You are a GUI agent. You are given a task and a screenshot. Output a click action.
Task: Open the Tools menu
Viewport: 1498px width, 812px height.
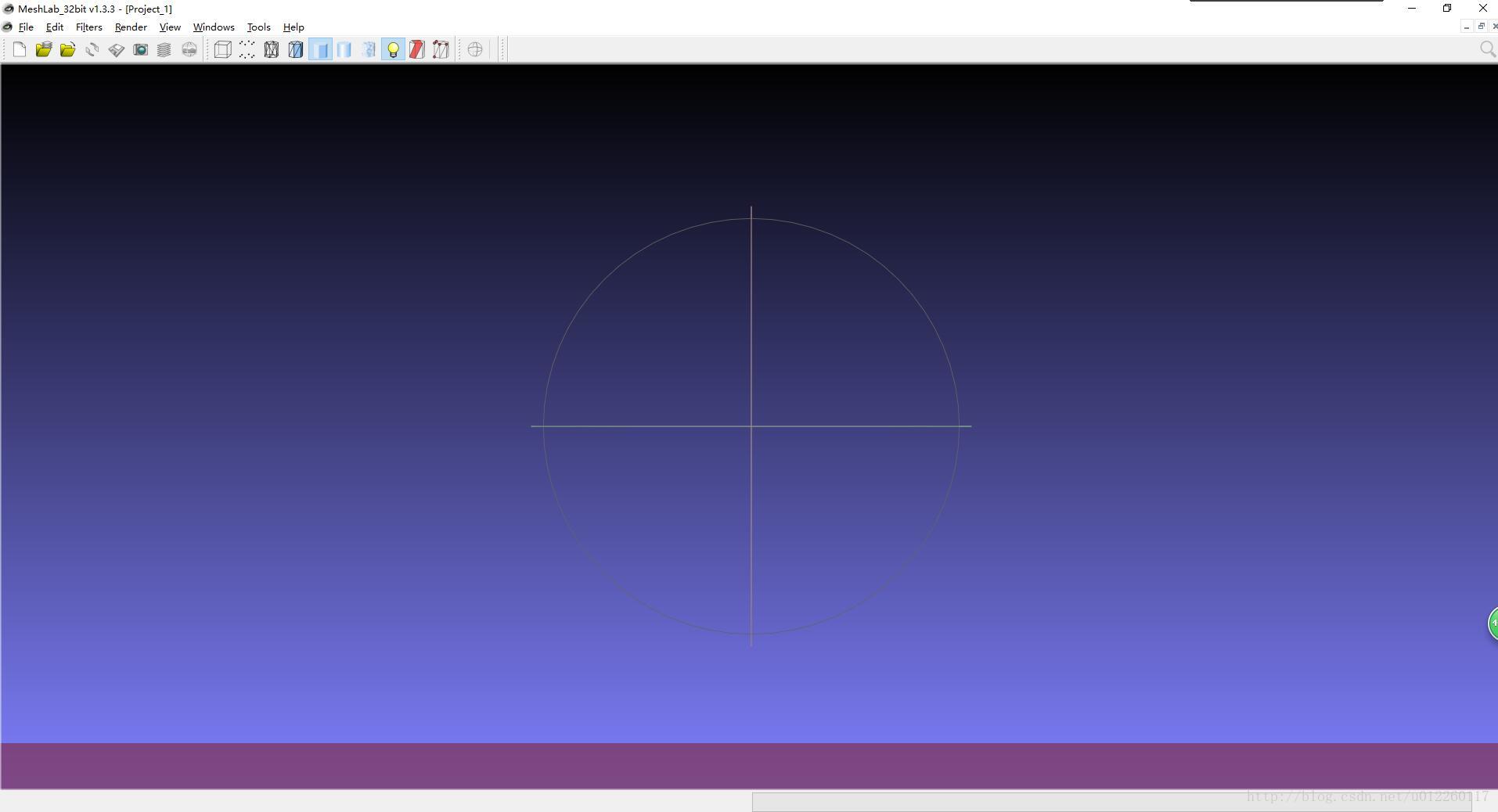258,27
